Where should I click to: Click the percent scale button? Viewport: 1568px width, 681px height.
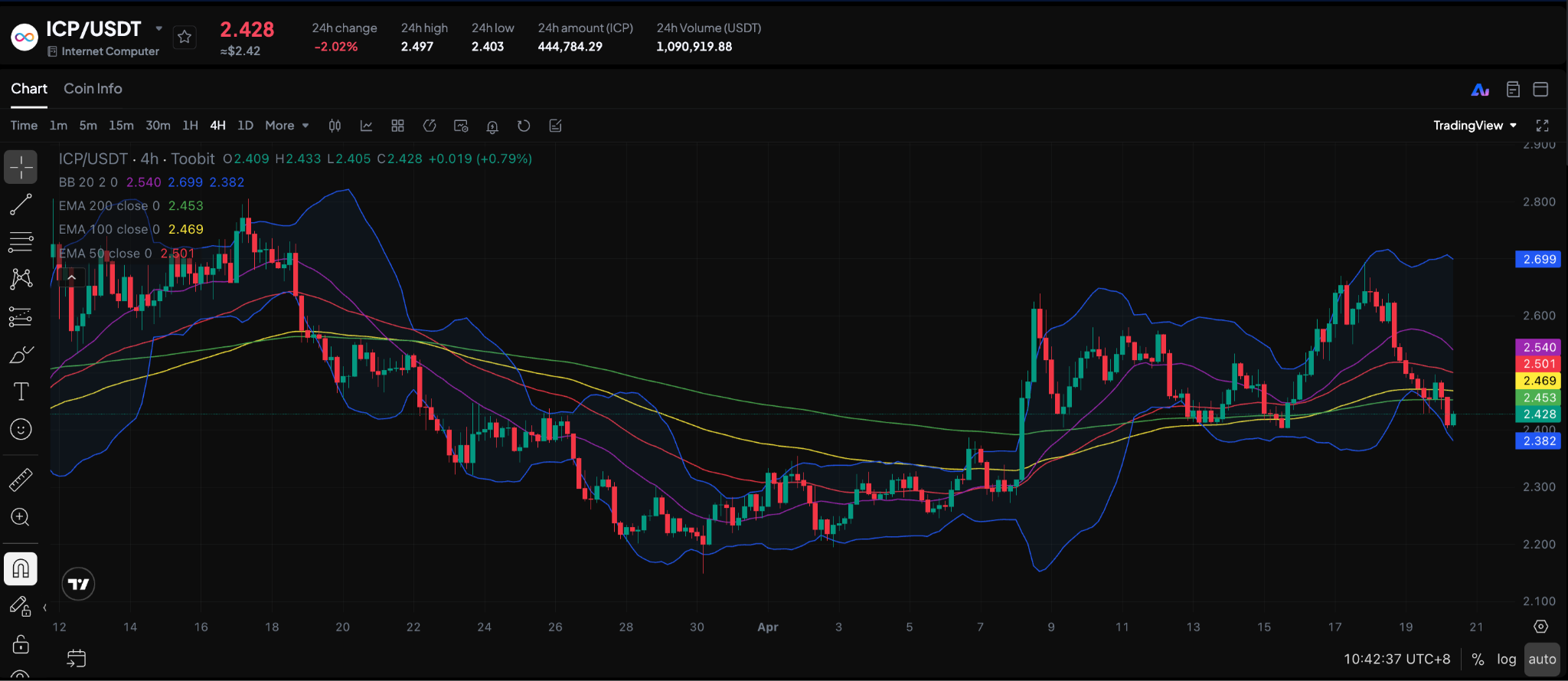click(x=1478, y=659)
